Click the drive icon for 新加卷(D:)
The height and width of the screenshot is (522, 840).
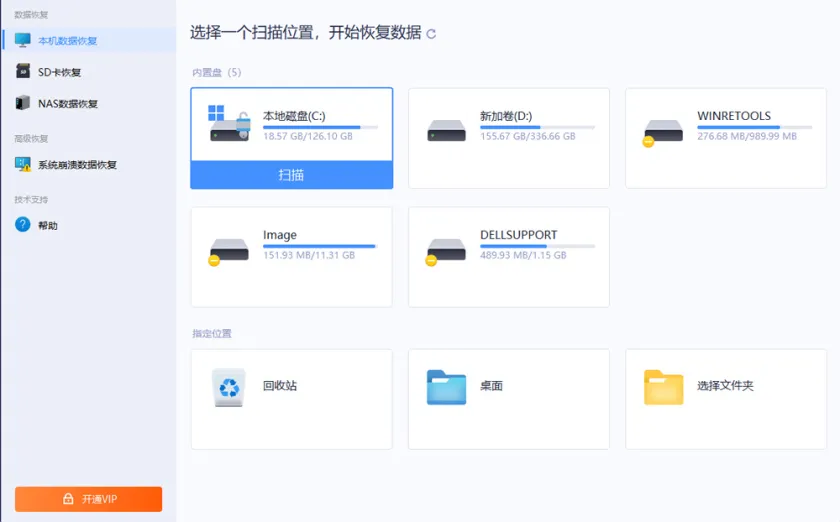tap(446, 130)
